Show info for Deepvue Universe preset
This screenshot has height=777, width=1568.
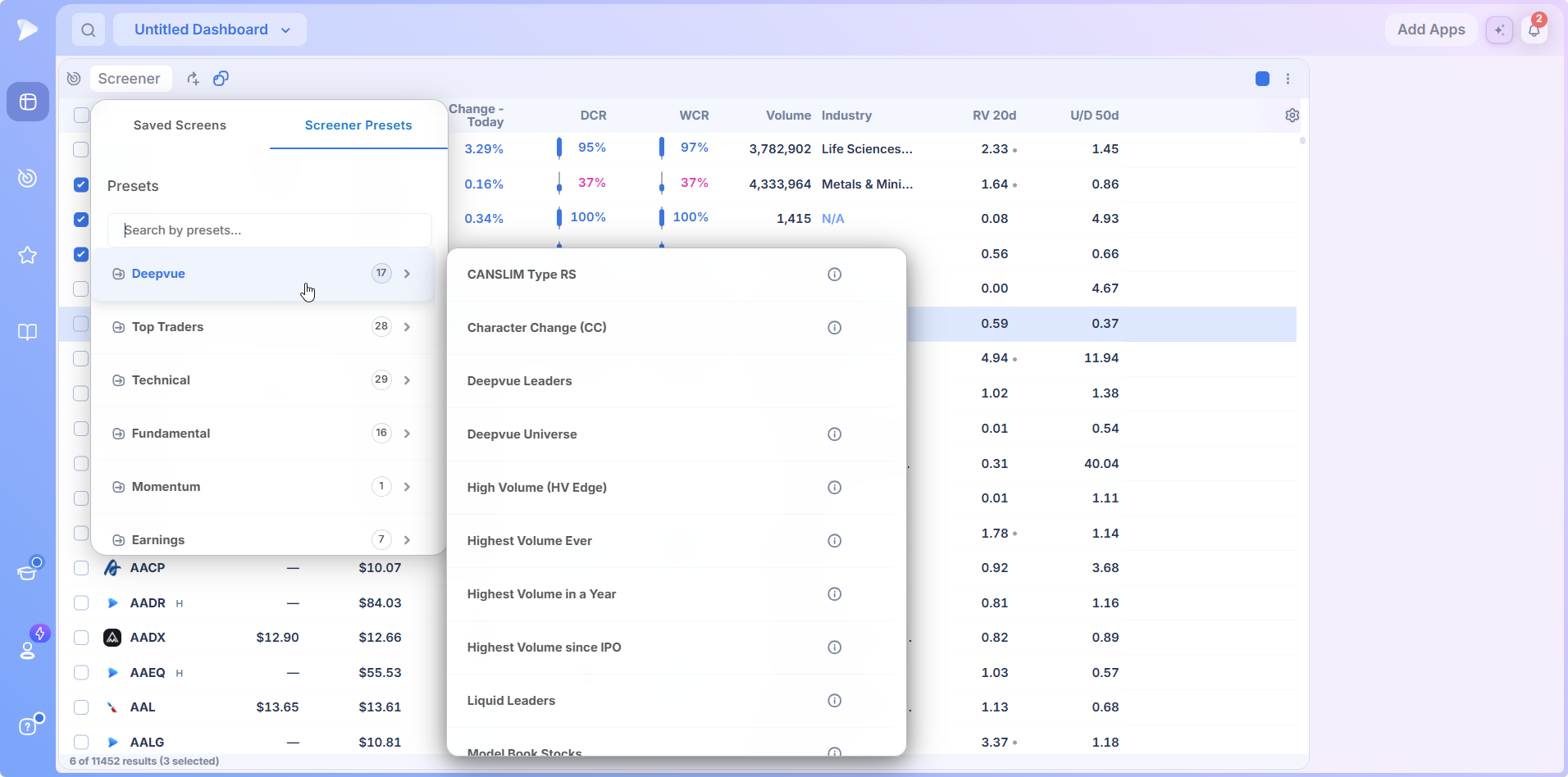(834, 434)
